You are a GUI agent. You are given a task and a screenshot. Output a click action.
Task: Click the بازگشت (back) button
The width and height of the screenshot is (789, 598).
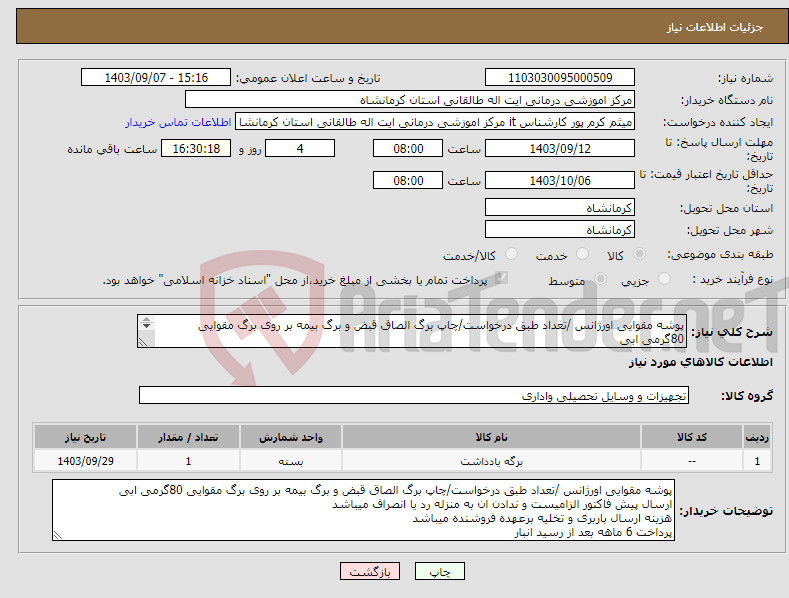tap(370, 571)
